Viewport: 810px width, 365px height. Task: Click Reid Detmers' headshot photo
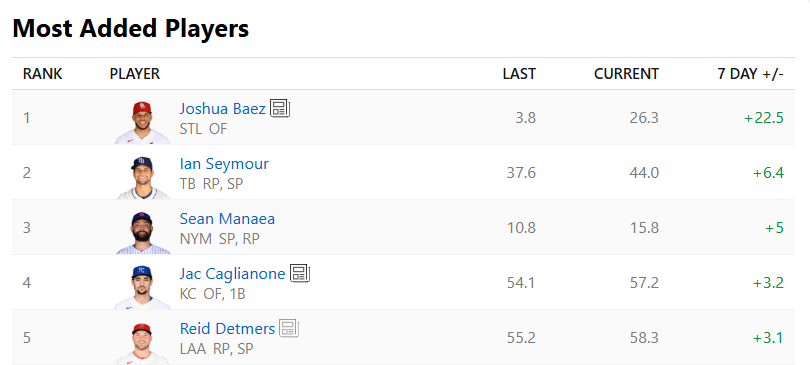(x=142, y=343)
